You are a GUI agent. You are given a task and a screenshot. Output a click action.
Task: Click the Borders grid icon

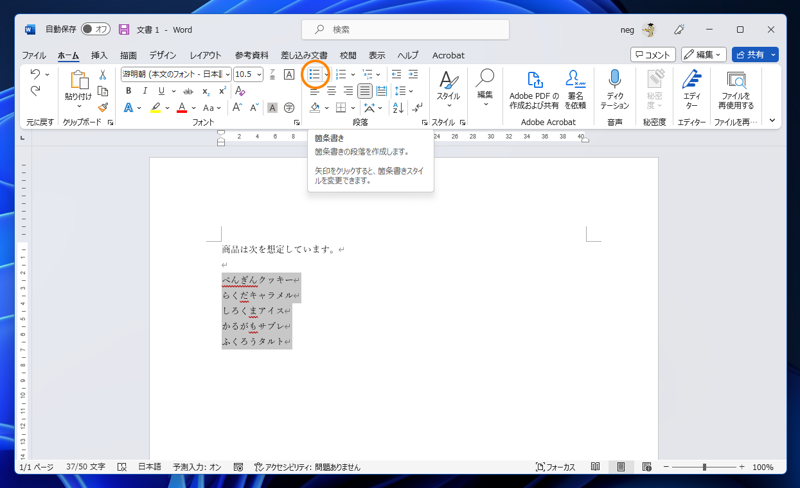[341, 108]
